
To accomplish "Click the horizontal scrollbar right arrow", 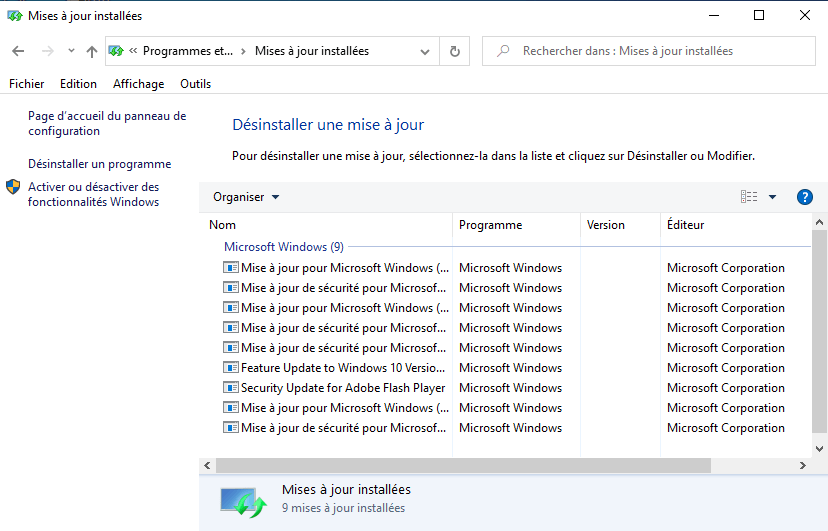I will coord(803,466).
